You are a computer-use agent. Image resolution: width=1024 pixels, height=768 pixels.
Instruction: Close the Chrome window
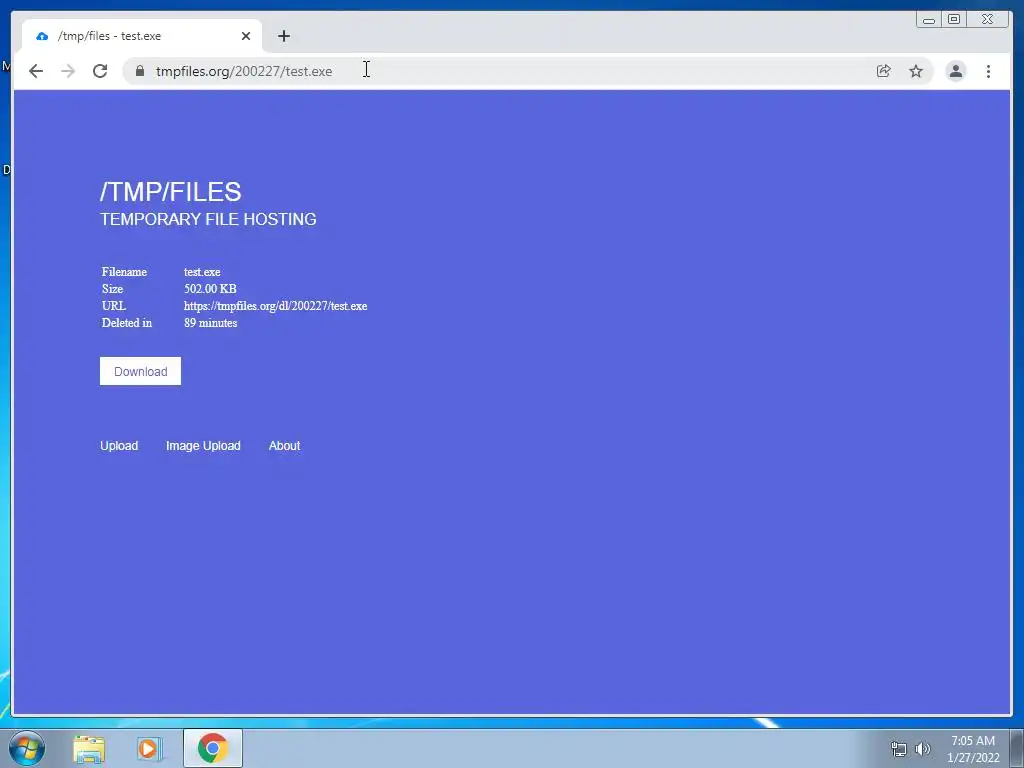point(988,20)
